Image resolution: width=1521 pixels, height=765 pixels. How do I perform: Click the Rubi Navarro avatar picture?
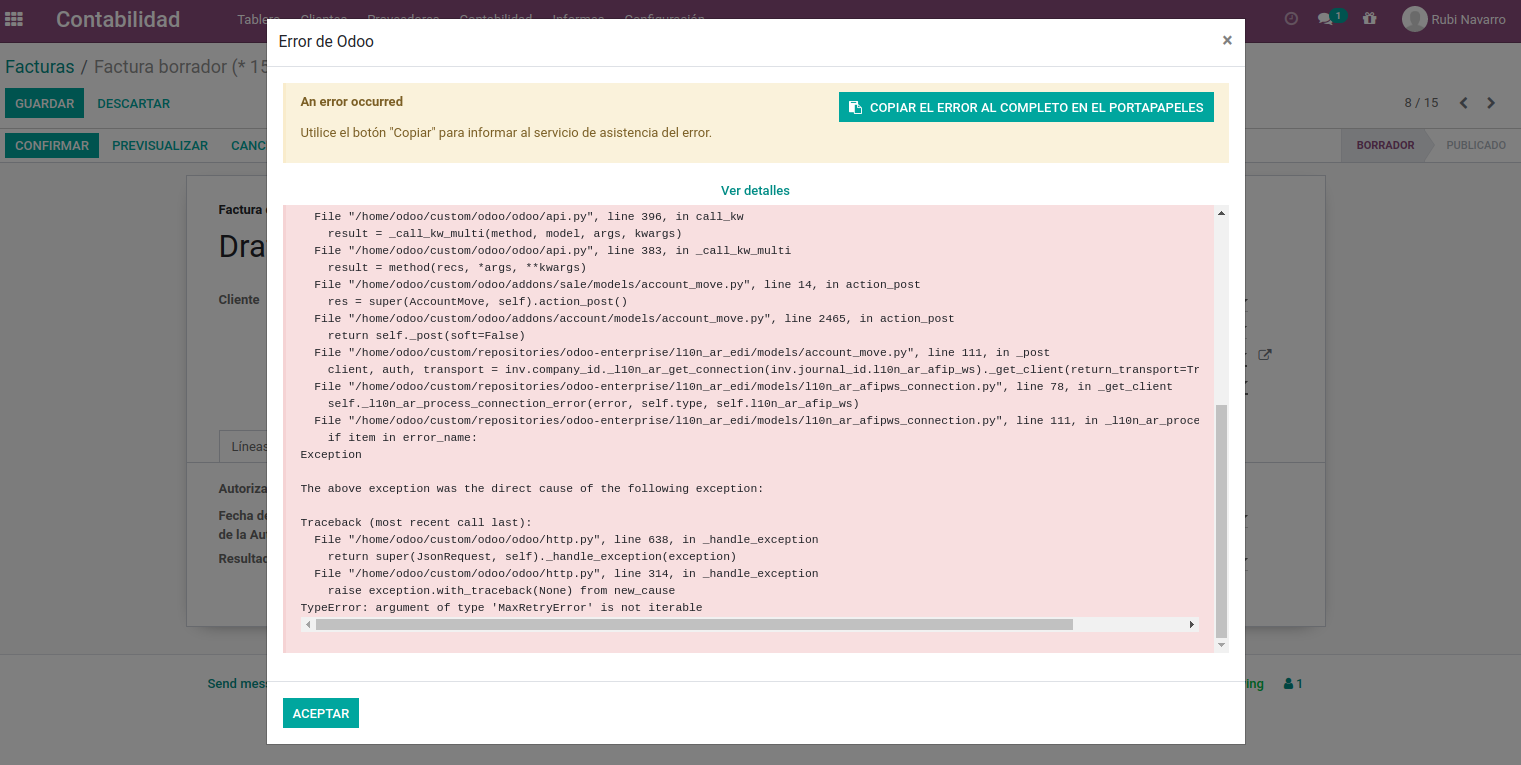click(x=1414, y=19)
